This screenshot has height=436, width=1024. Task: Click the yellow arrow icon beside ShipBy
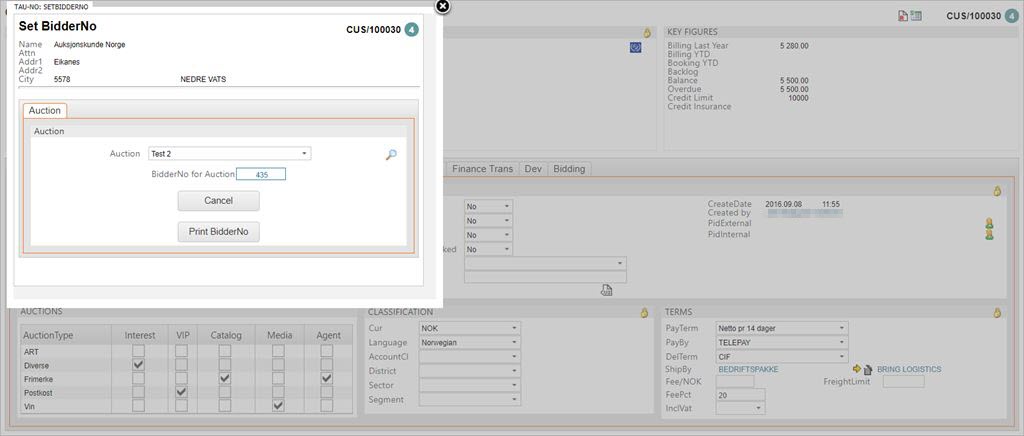[856, 369]
